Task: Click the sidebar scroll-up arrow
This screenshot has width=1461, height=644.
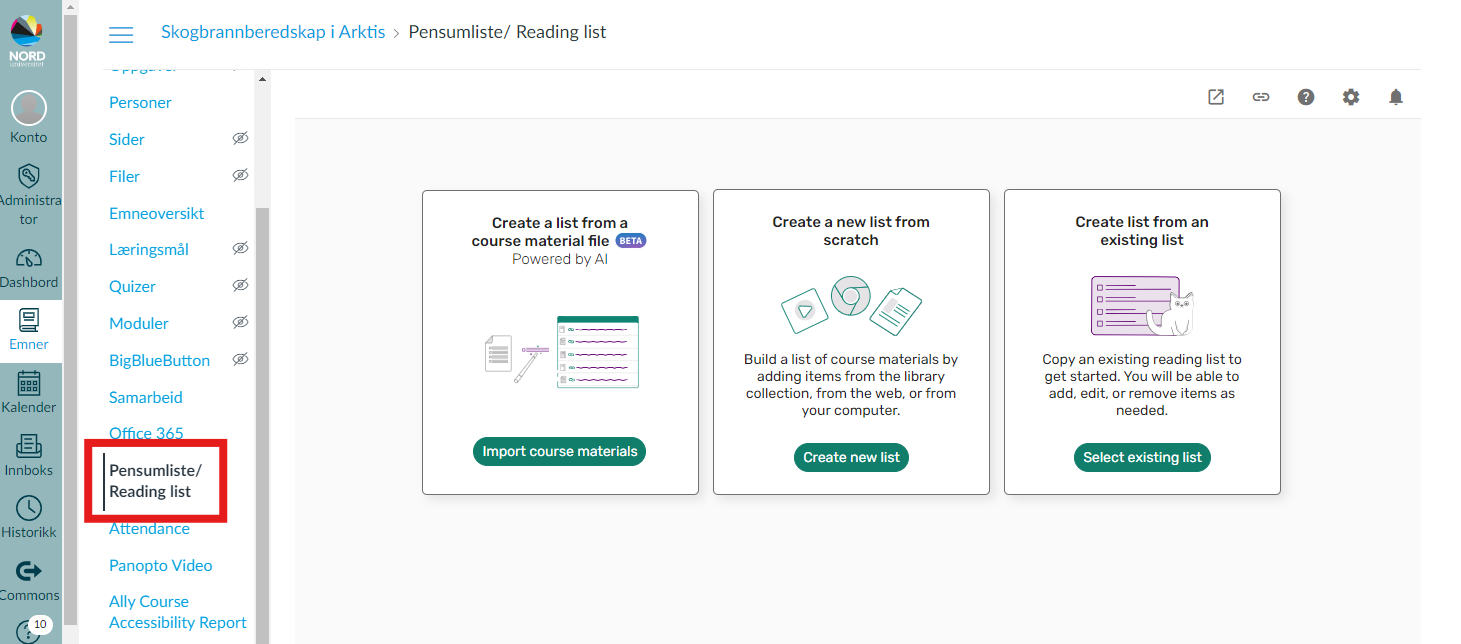Action: coord(262,78)
